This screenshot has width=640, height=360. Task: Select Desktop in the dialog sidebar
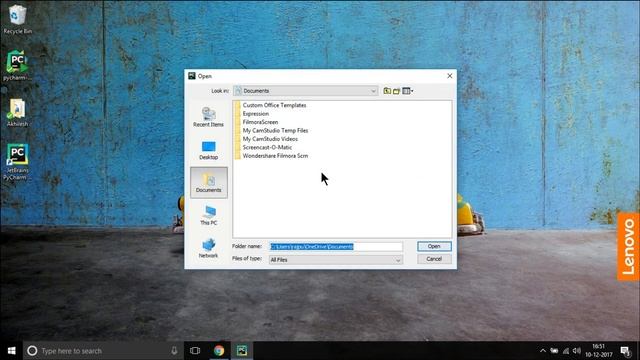[x=209, y=150]
